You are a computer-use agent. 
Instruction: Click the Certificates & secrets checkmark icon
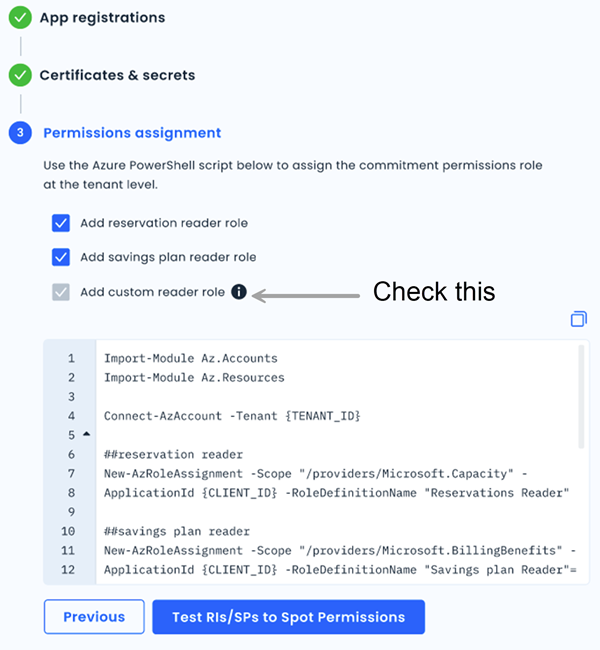(20, 75)
